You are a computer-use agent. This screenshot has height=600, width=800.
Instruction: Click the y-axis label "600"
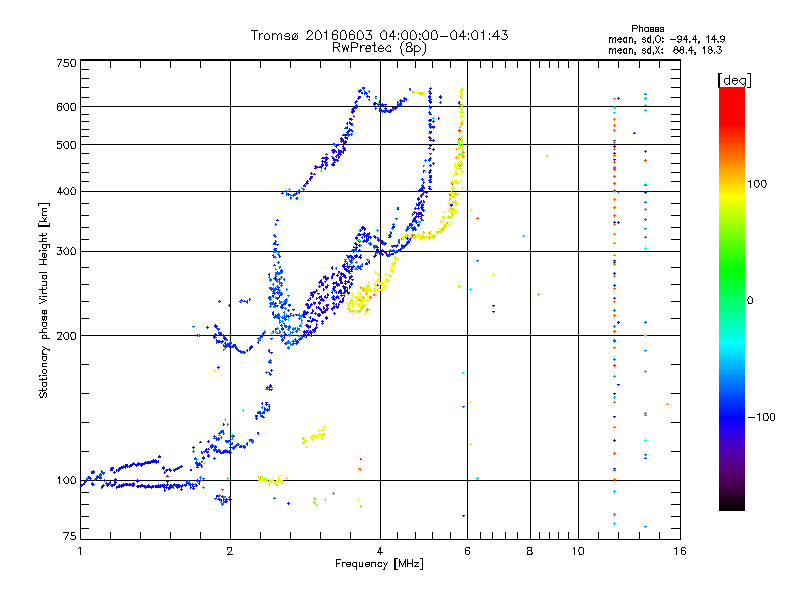coord(66,107)
